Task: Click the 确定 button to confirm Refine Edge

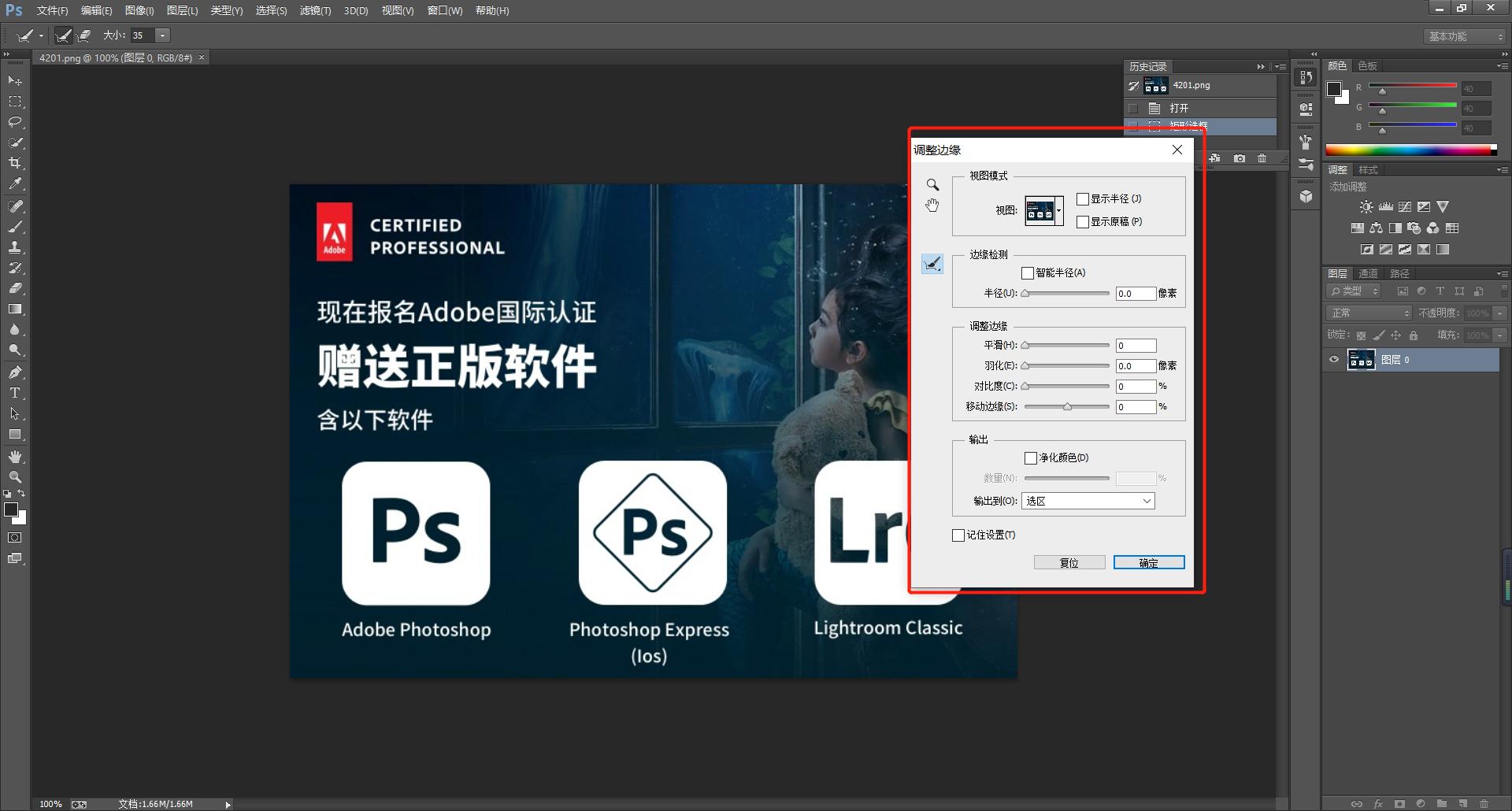Action: click(1148, 562)
